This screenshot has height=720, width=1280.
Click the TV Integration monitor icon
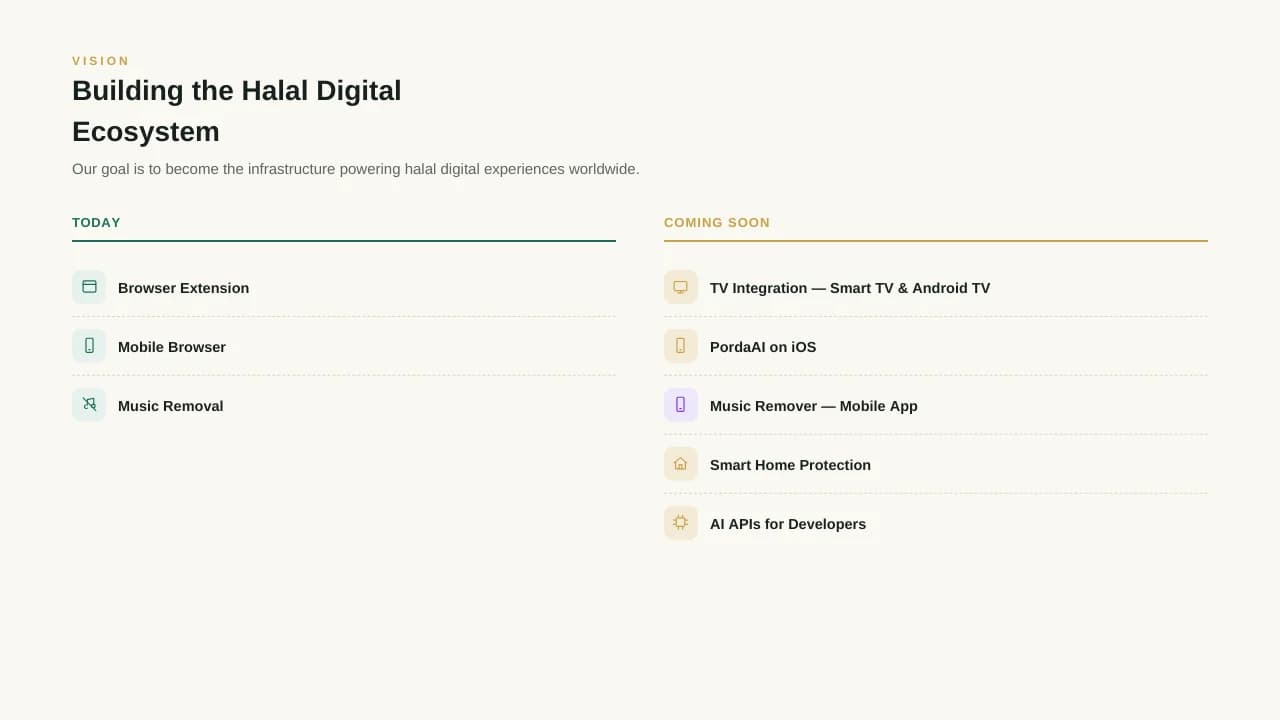pyautogui.click(x=681, y=287)
